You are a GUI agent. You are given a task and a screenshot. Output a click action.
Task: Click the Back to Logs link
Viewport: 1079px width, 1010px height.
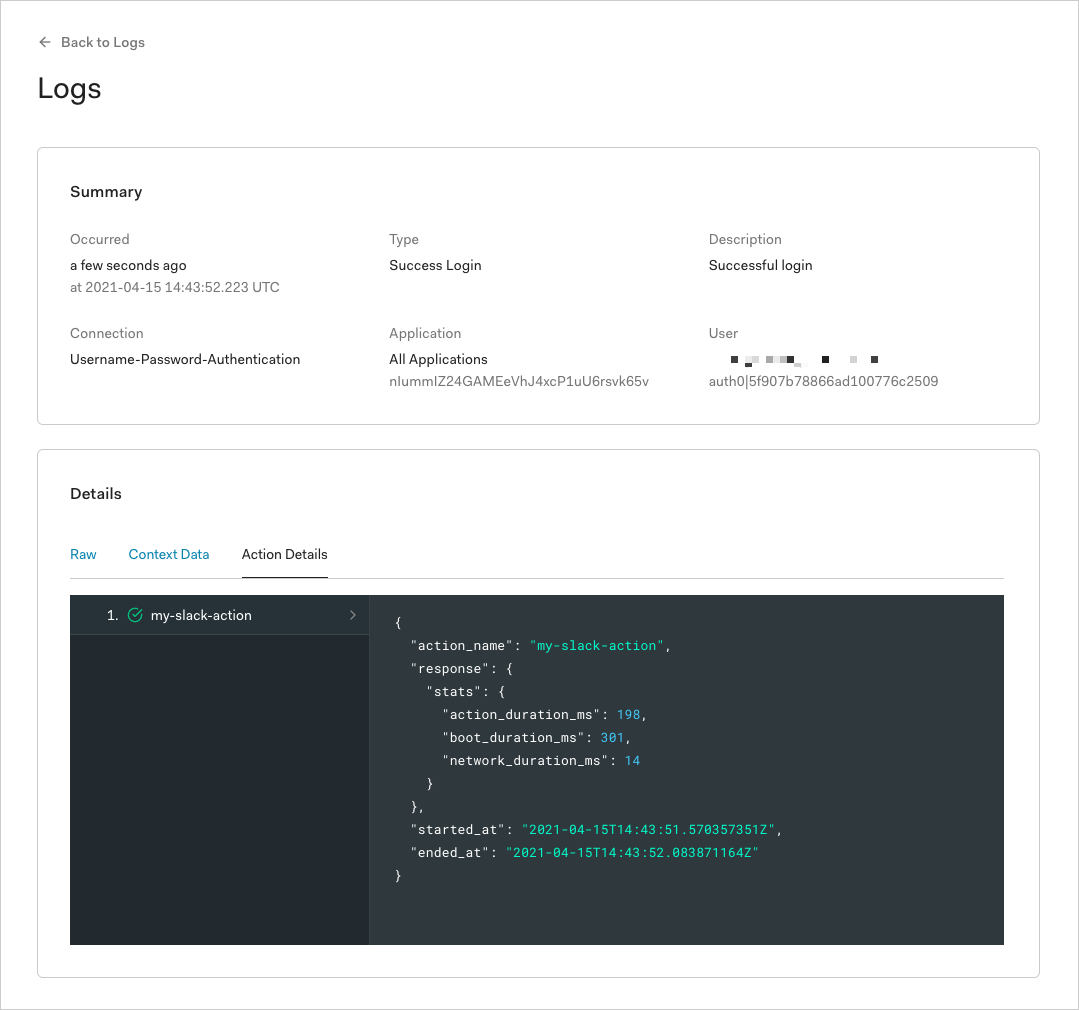103,42
